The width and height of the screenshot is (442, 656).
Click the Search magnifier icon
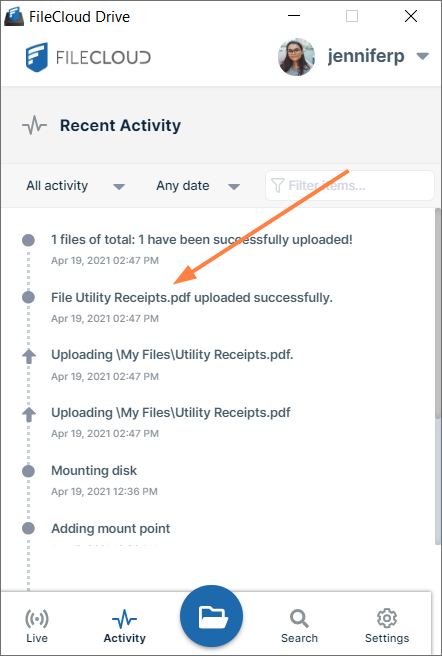point(299,618)
